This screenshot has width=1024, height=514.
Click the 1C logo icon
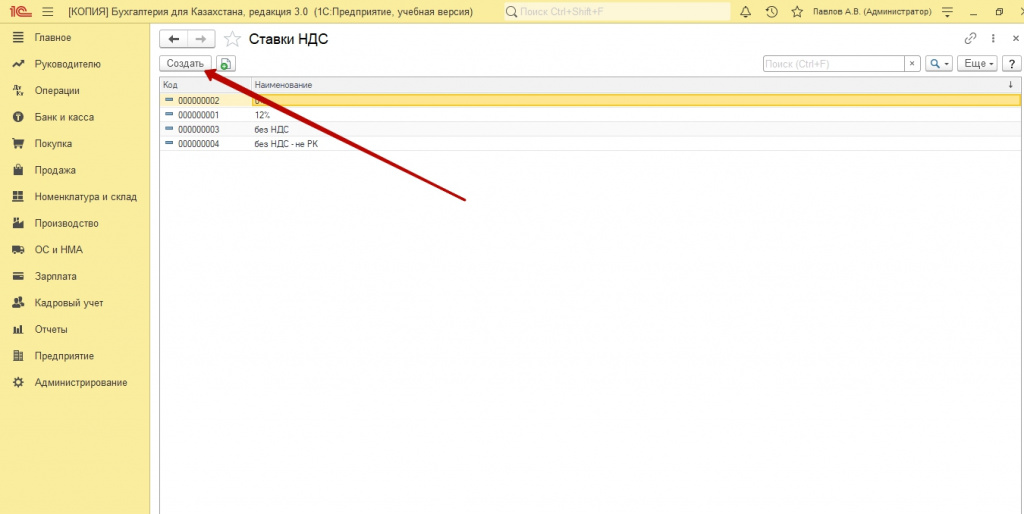point(21,12)
